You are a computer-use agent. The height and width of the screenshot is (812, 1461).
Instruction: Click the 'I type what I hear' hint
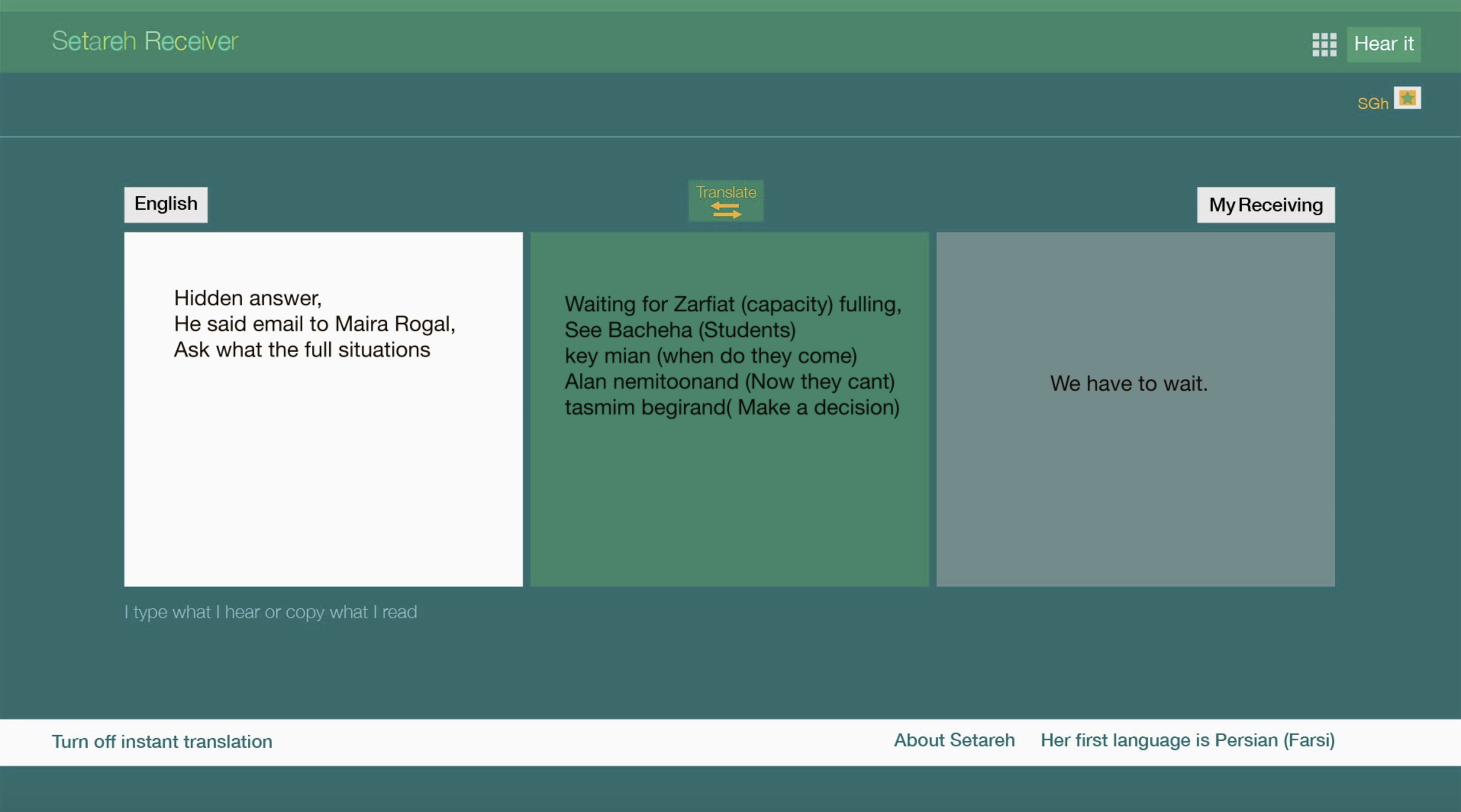tap(271, 612)
